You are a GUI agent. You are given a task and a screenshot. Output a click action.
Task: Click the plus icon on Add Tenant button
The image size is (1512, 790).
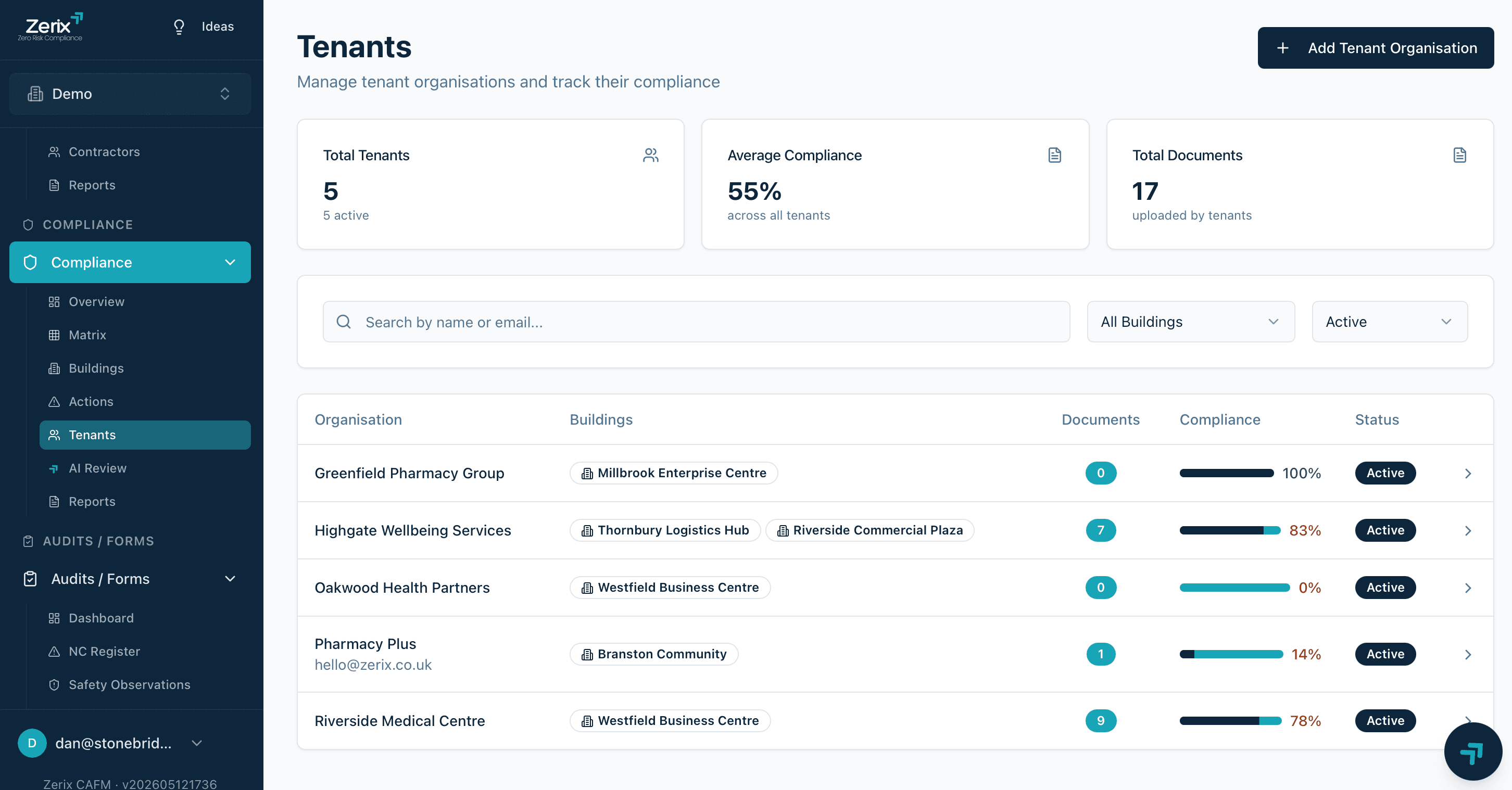pos(1283,48)
